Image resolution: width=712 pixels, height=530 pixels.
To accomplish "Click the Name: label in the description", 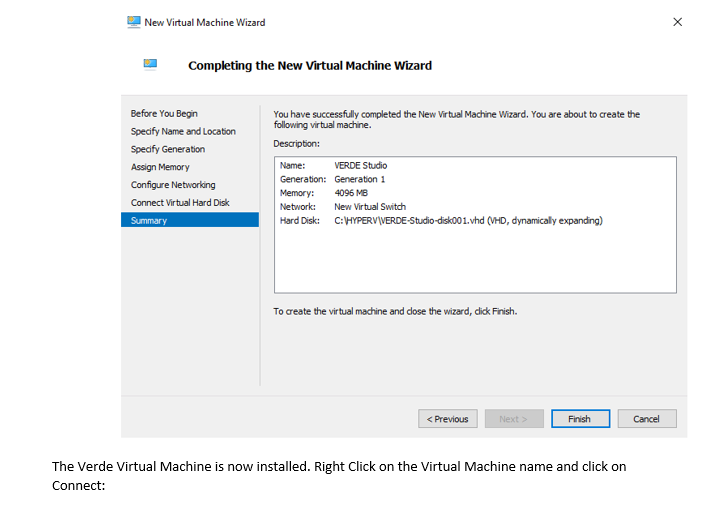I will pyautogui.click(x=292, y=165).
